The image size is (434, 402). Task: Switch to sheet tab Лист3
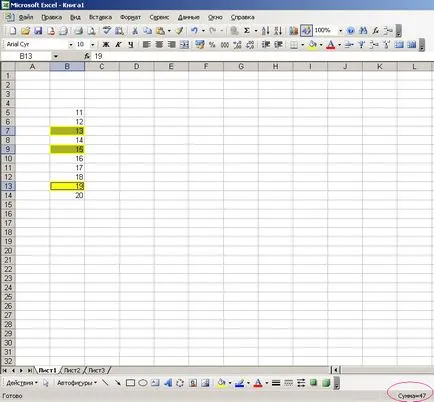pos(96,370)
